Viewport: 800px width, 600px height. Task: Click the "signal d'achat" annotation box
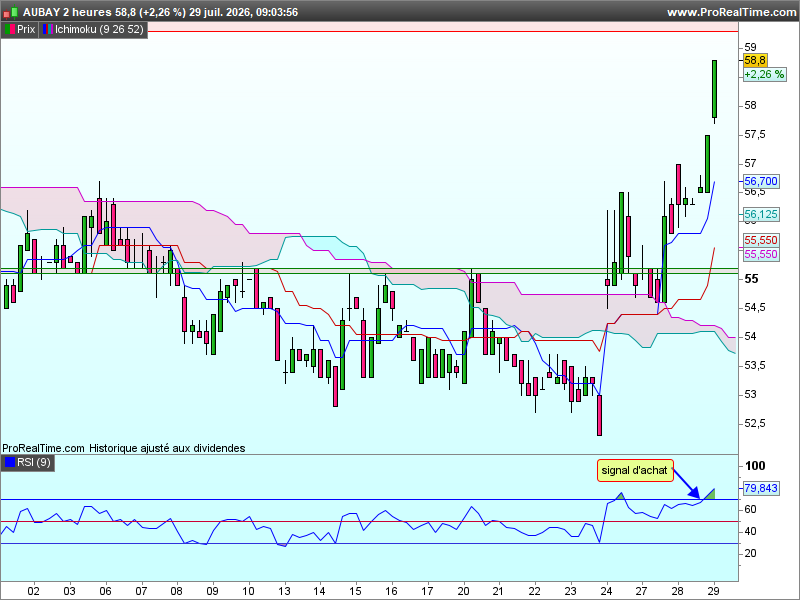click(x=635, y=470)
